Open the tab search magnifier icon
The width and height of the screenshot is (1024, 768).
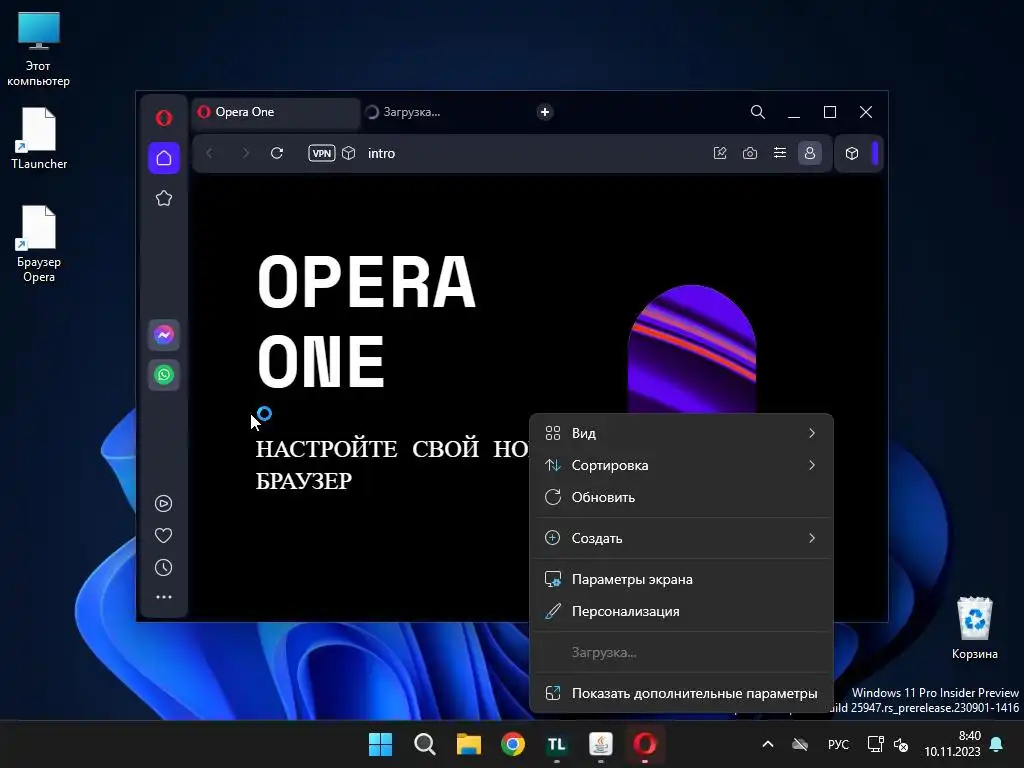tap(758, 112)
